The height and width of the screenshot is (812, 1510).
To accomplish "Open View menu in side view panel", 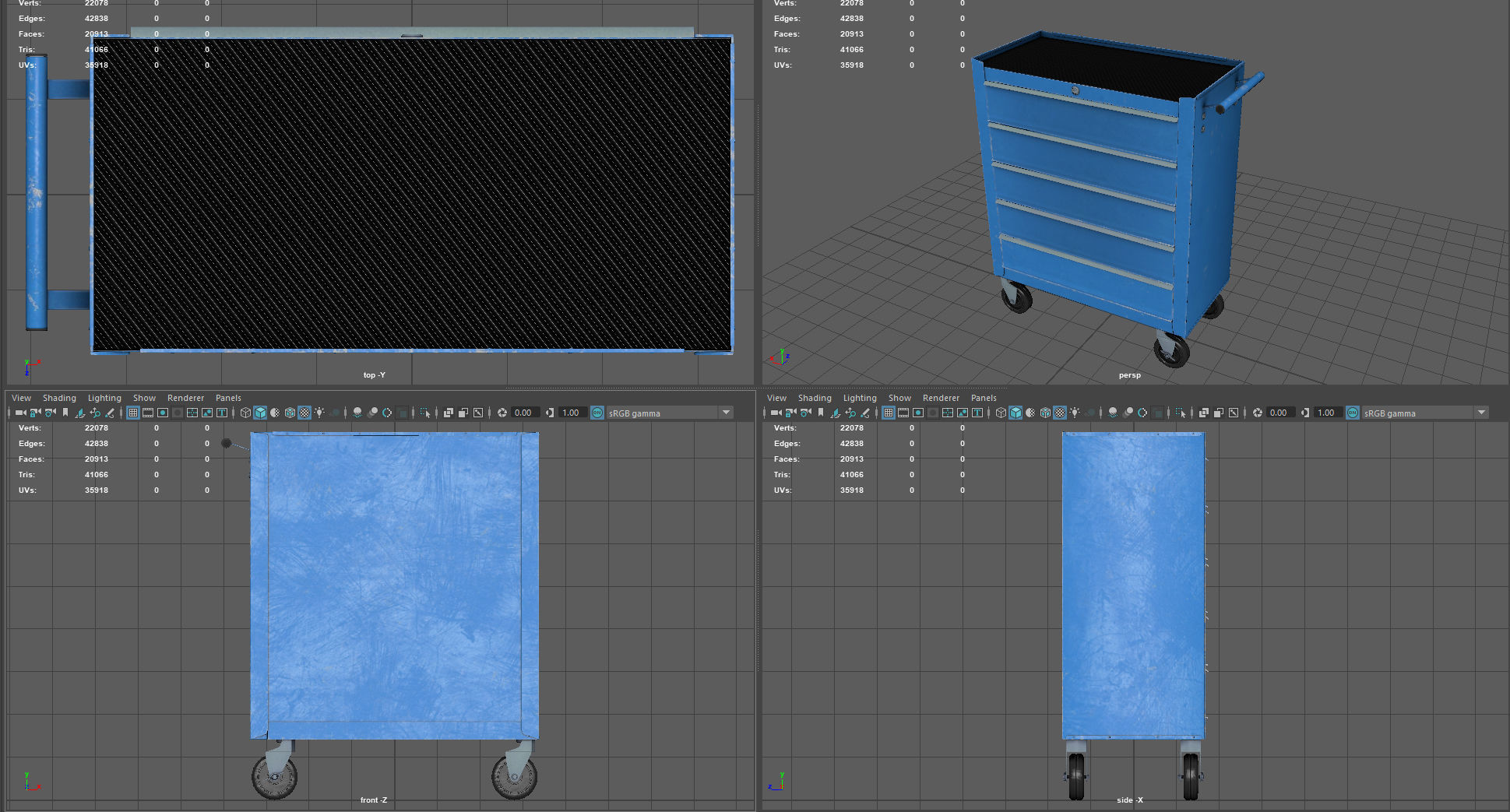I will 776,398.
